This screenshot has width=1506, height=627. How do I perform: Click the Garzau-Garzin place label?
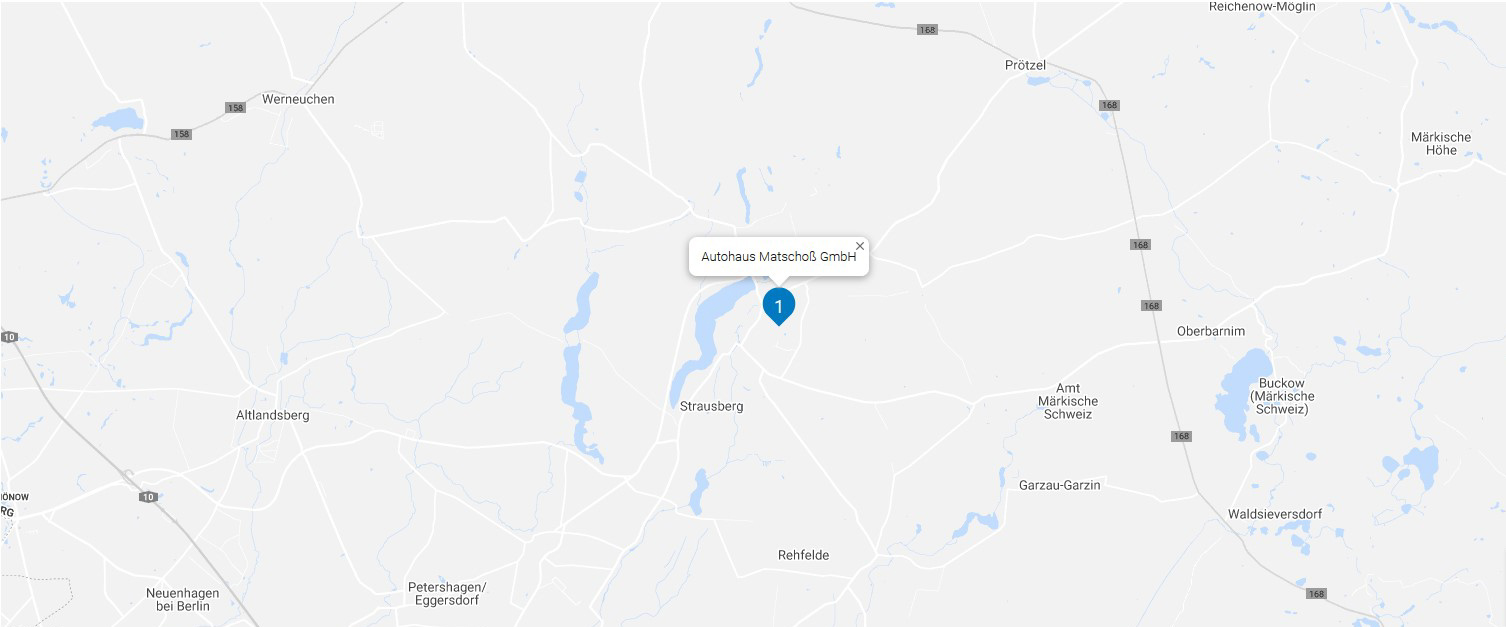pyautogui.click(x=1059, y=485)
